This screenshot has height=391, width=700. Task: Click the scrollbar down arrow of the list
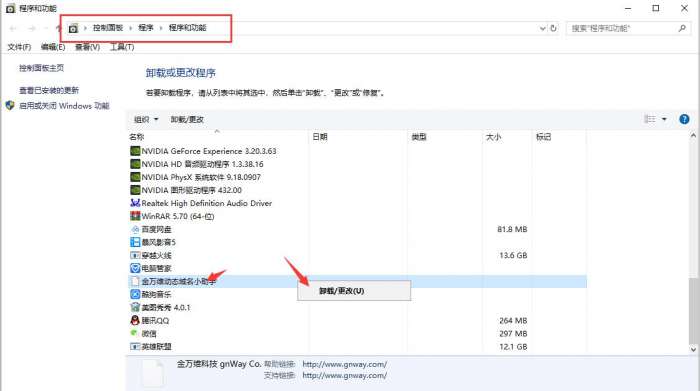[x=693, y=349]
